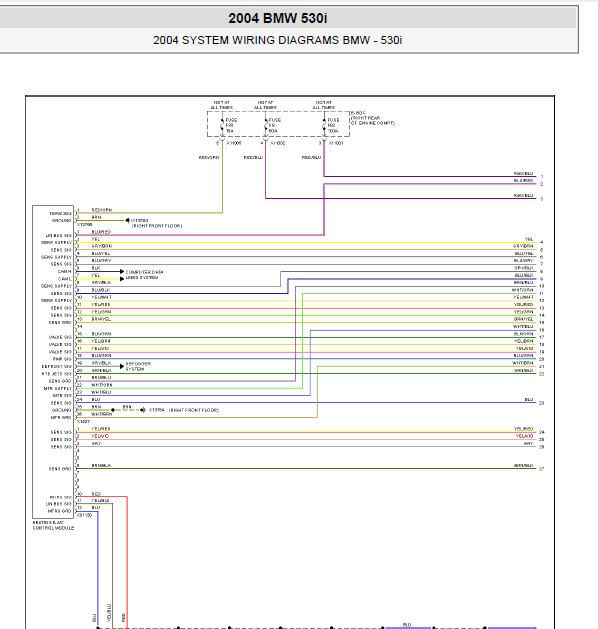Click the 100A fuse F82 symbol

(324, 125)
